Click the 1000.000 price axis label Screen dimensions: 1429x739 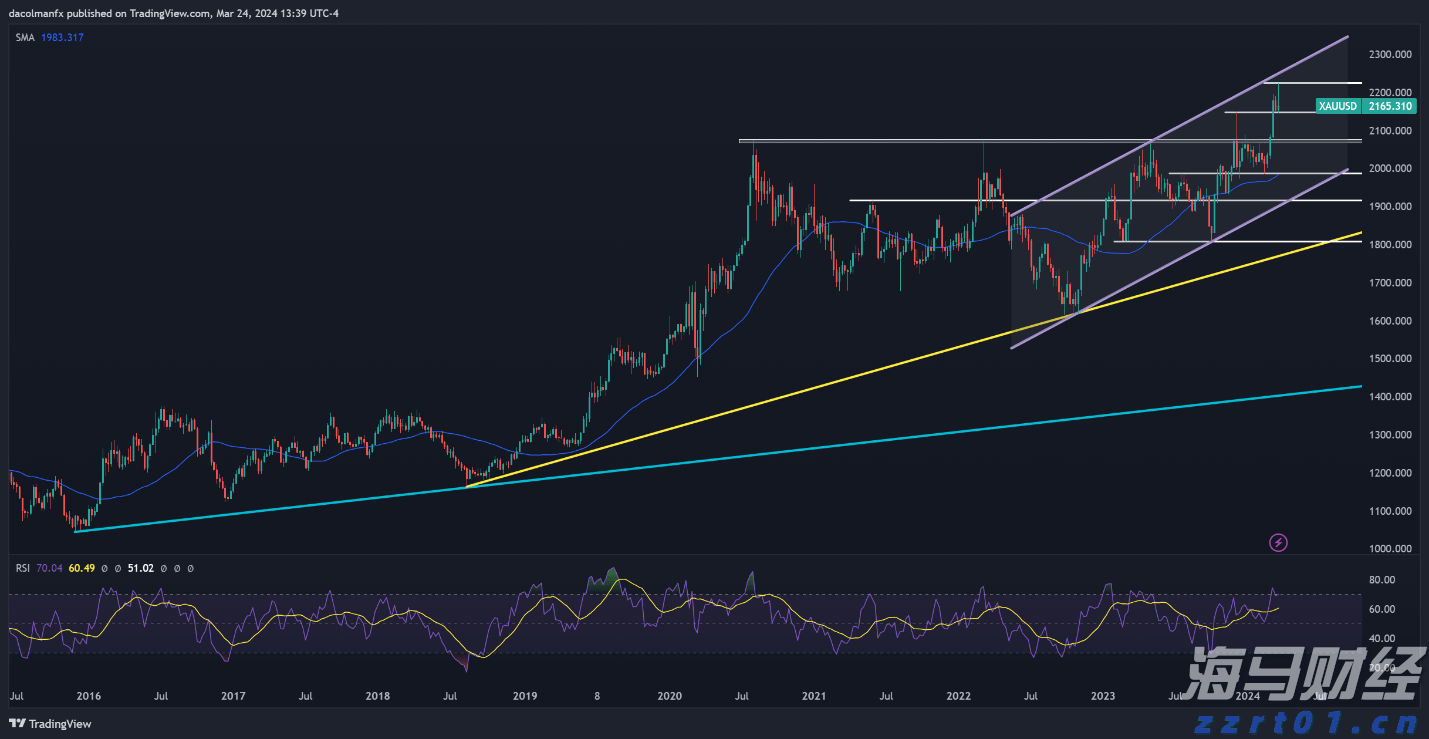tap(1391, 549)
